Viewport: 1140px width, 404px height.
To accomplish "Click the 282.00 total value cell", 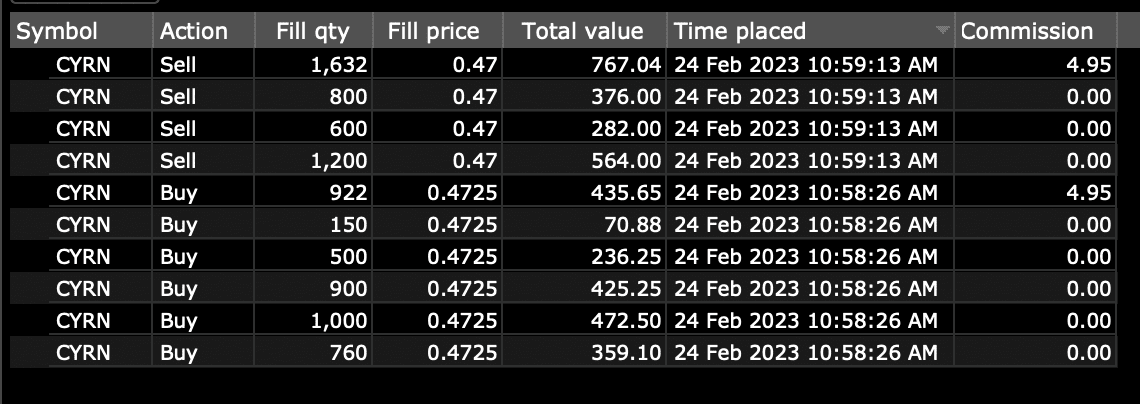I will 628,129.
